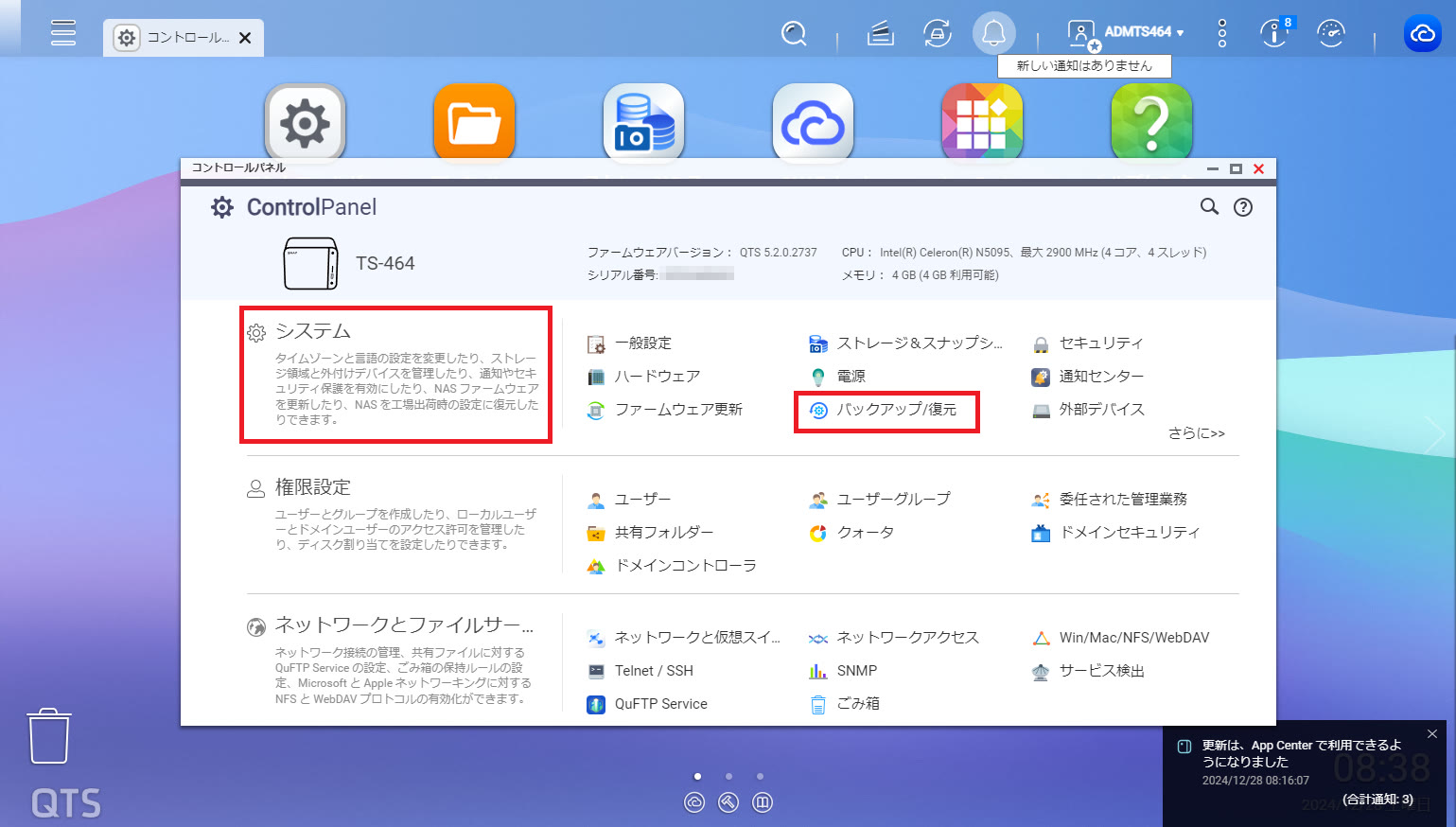Viewport: 1456px width, 827px height.
Task: Open the main hamburger menu
Action: (x=63, y=32)
